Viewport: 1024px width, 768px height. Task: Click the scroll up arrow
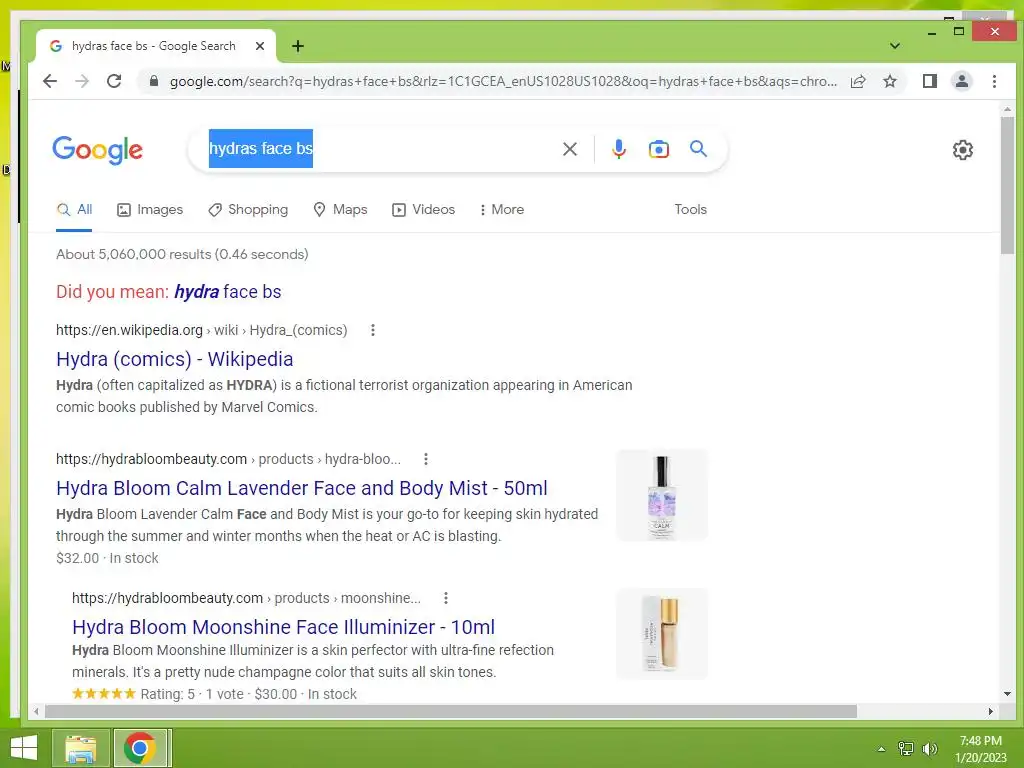click(x=1007, y=109)
